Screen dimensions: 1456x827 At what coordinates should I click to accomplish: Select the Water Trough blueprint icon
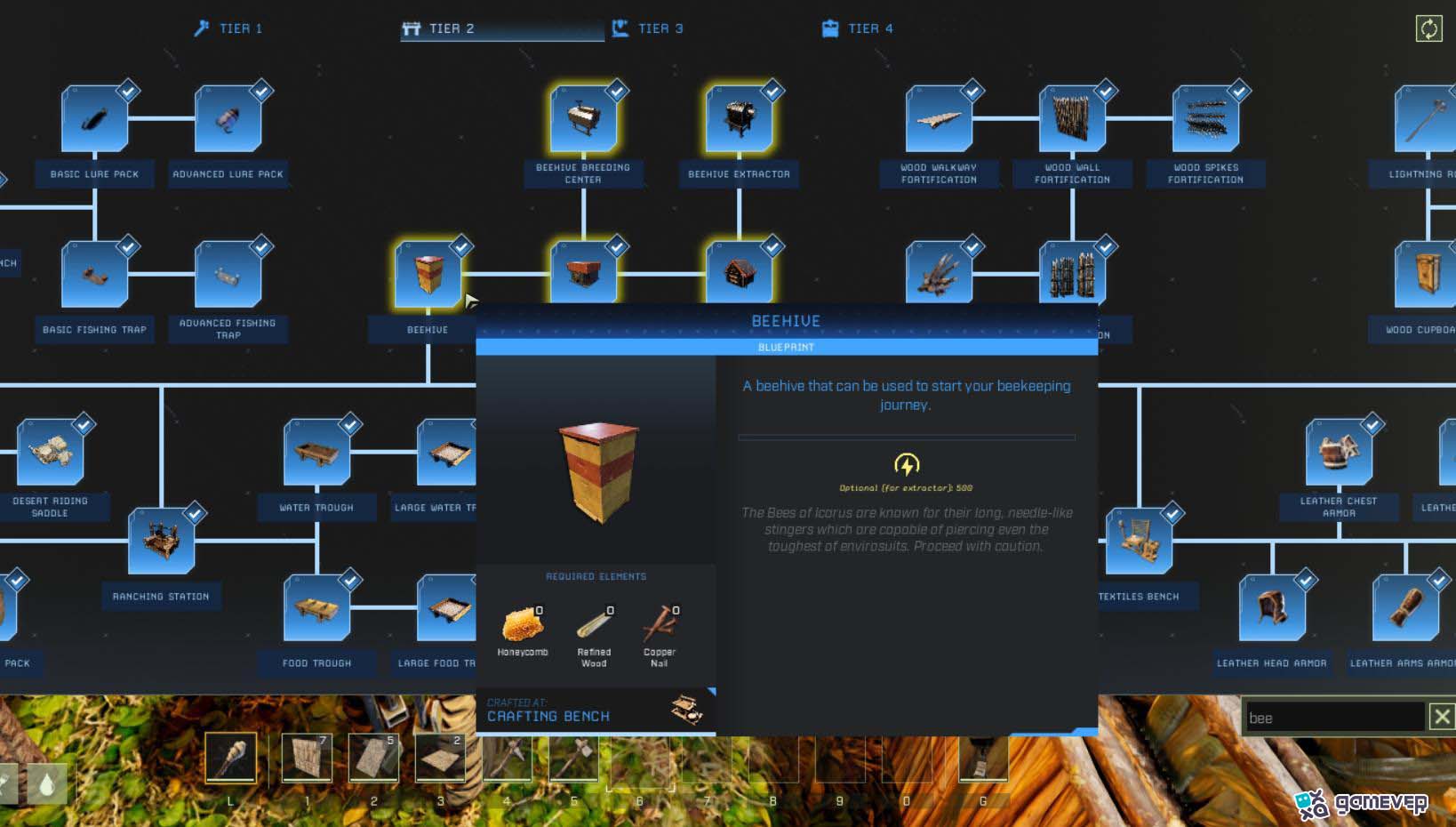pos(316,452)
